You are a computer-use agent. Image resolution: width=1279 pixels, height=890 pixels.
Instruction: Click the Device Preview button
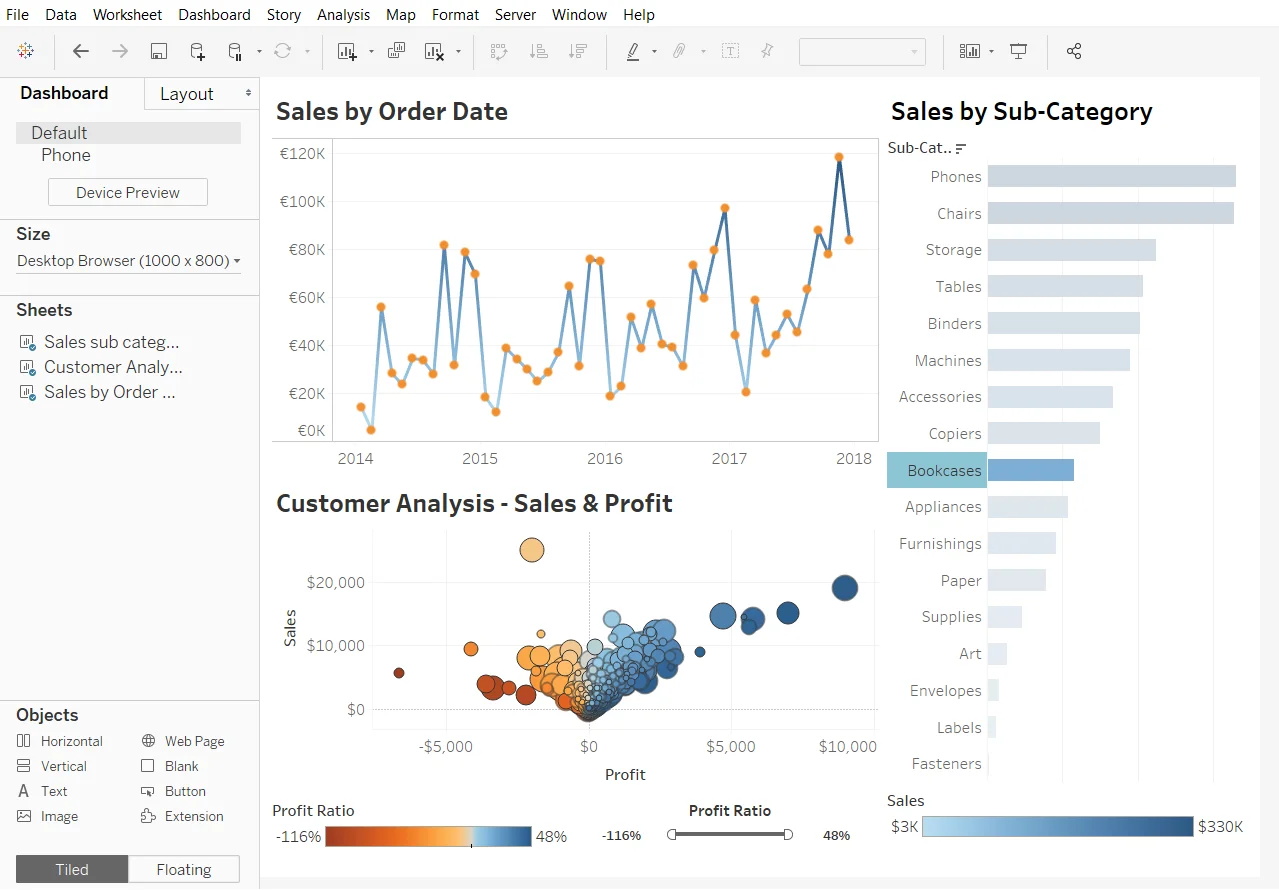(x=128, y=192)
